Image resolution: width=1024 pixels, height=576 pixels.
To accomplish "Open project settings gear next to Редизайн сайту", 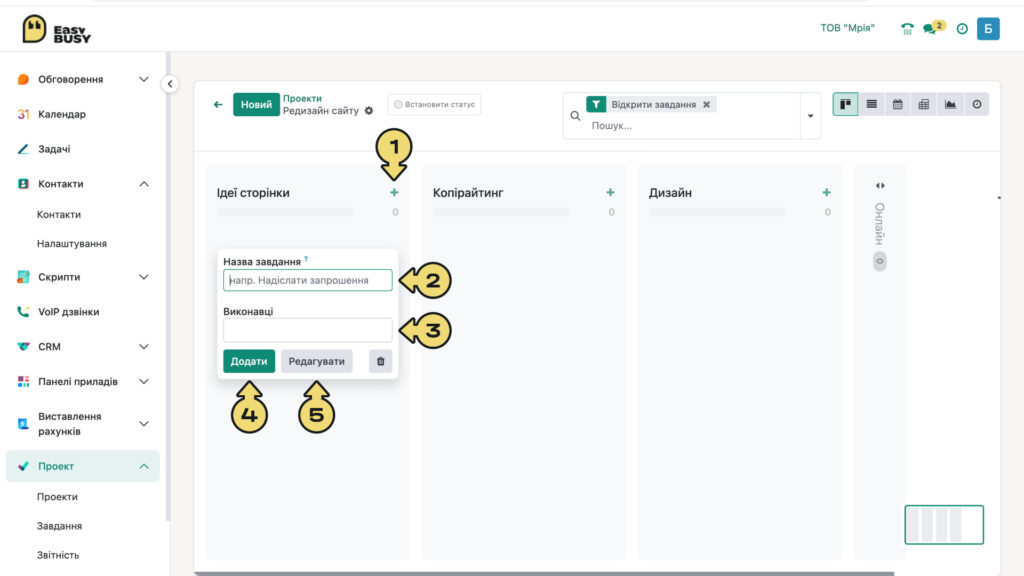I will click(369, 111).
